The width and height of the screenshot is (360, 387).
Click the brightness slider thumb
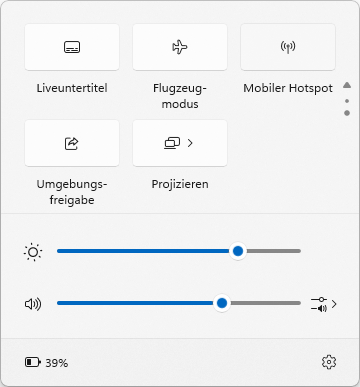pyautogui.click(x=238, y=251)
